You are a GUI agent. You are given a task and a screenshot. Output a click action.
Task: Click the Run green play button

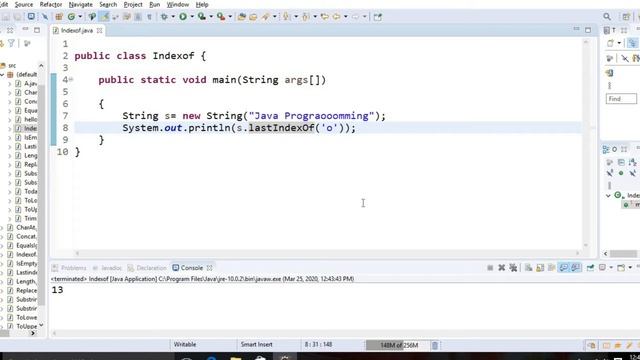click(183, 17)
